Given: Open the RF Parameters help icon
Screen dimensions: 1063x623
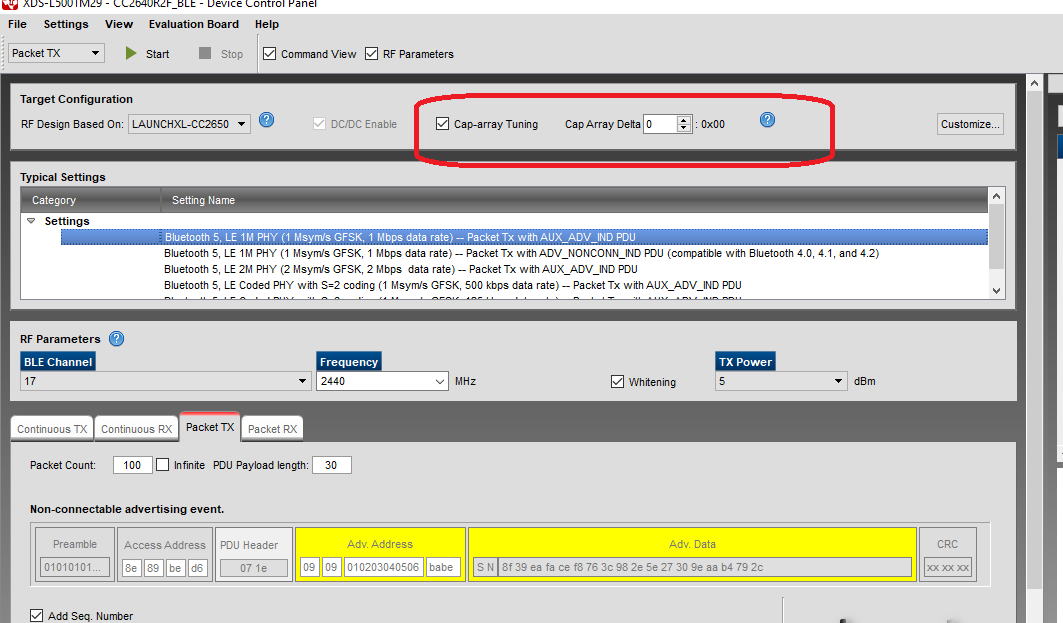Looking at the screenshot, I should (x=117, y=338).
